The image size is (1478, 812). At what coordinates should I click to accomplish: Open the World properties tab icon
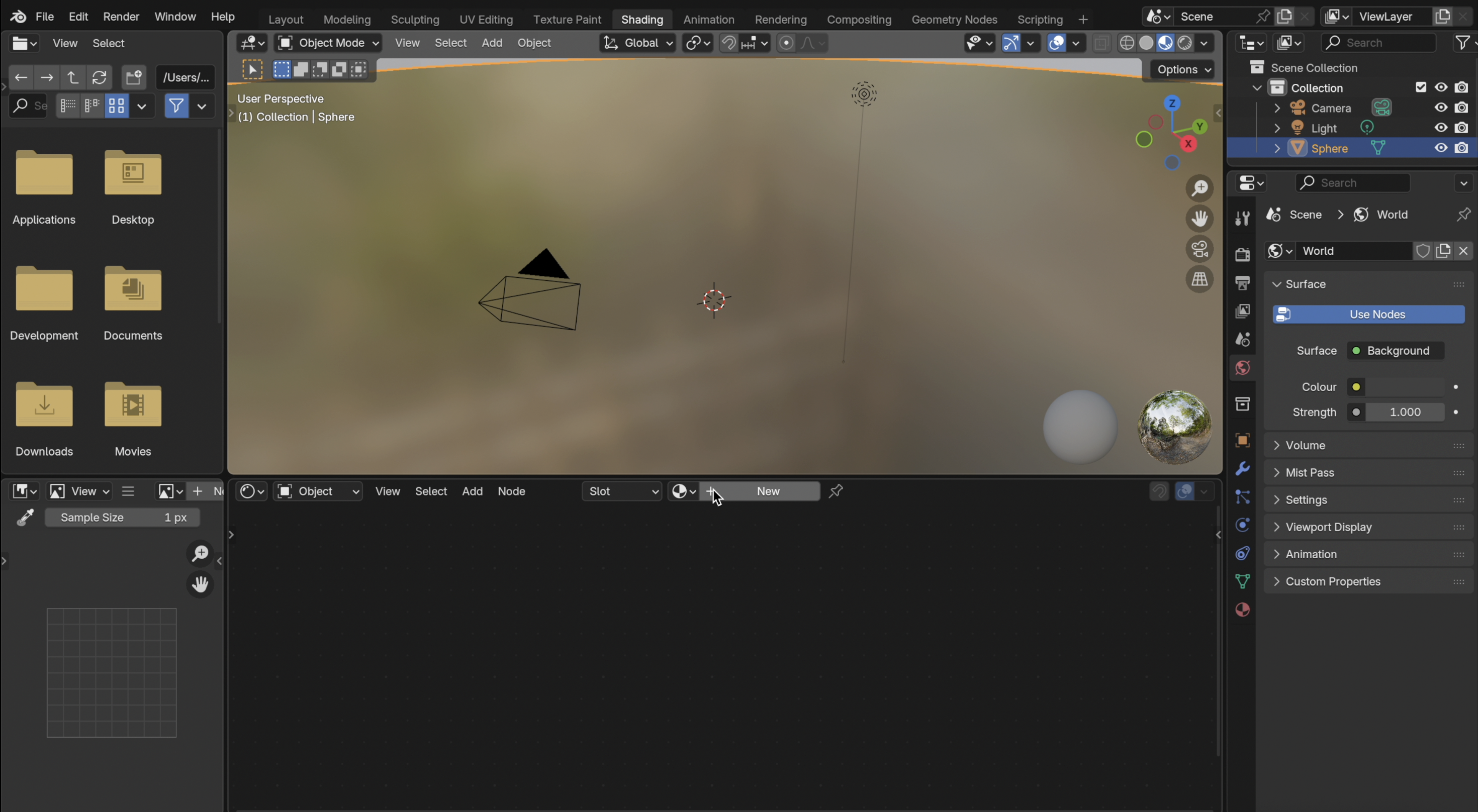coord(1242,368)
